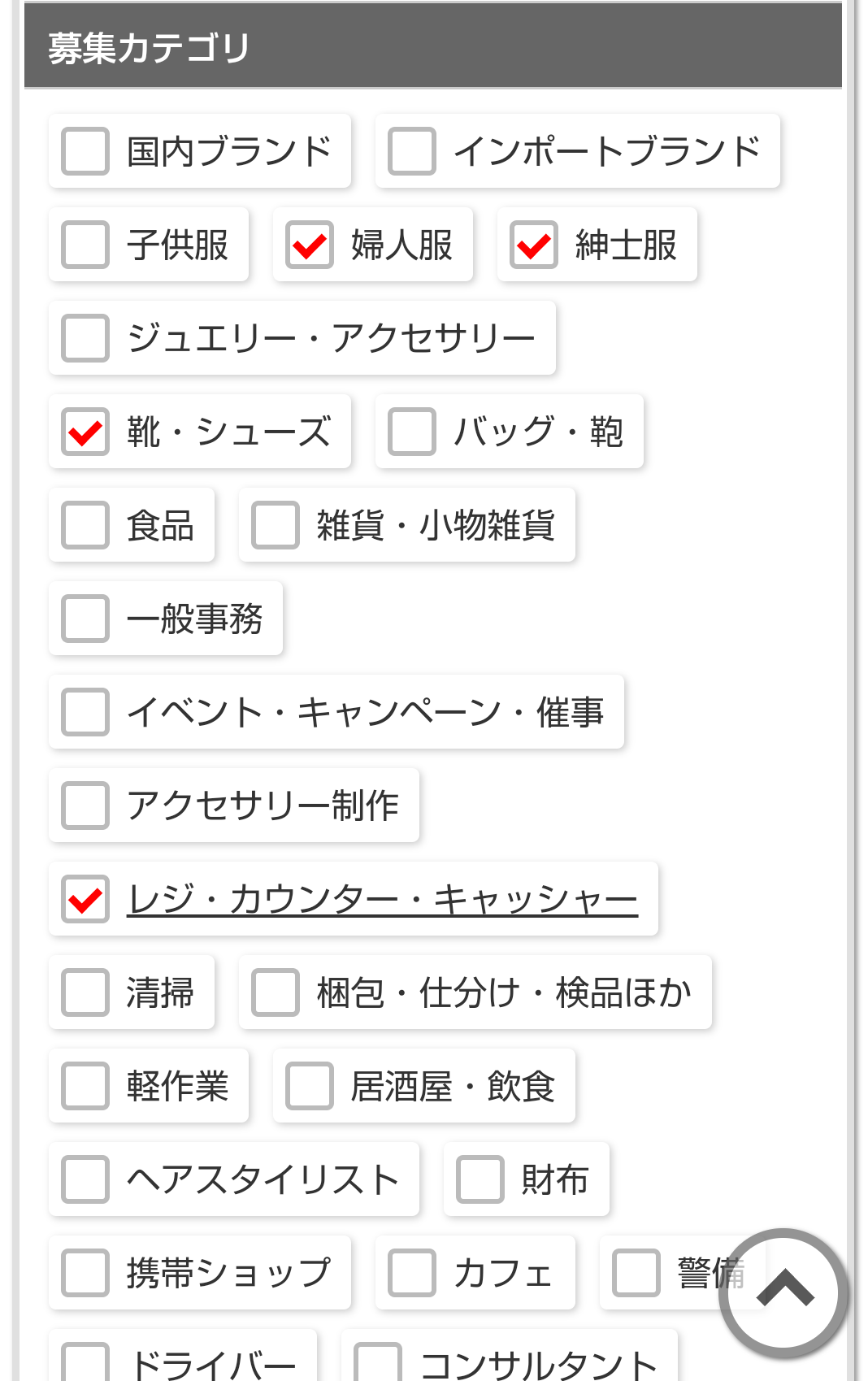Select the ヘアスタイリスト checkbox
The height and width of the screenshot is (1381, 868).
point(85,1179)
